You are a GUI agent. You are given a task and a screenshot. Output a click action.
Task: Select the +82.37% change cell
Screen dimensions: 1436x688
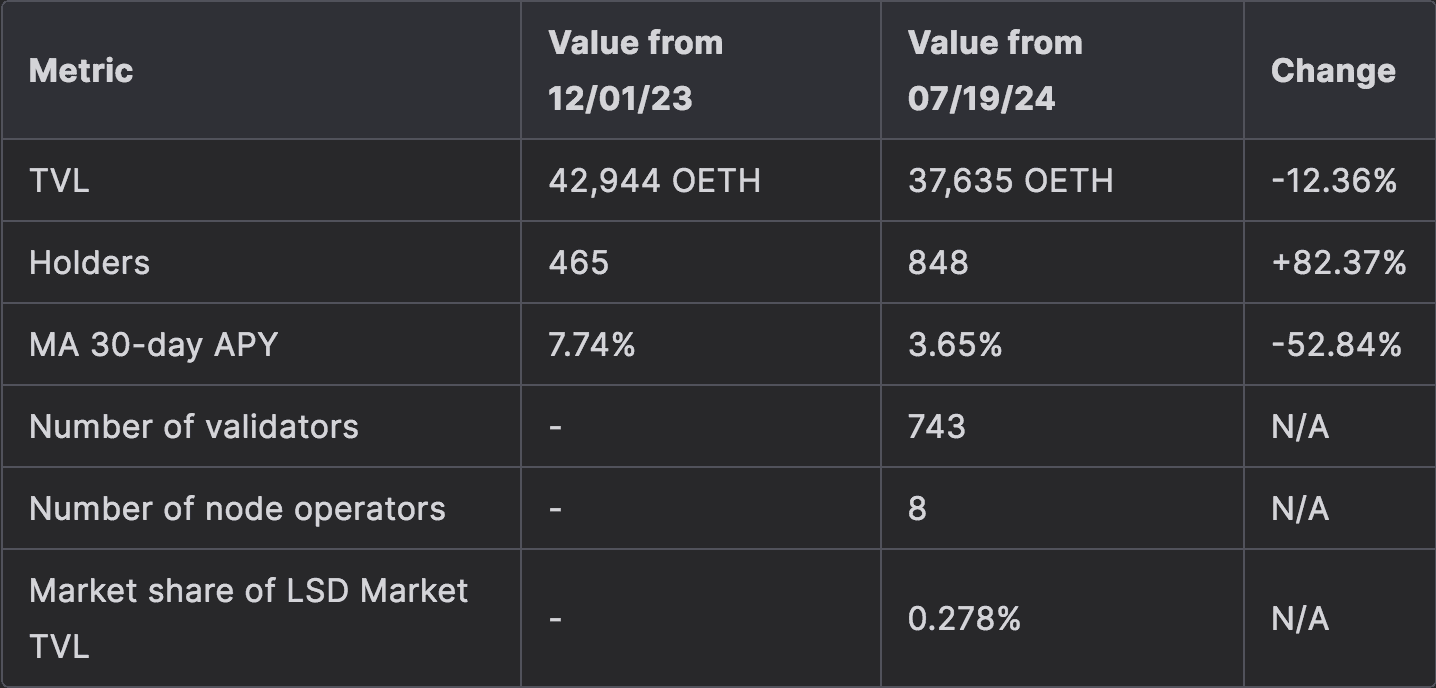coord(1338,263)
